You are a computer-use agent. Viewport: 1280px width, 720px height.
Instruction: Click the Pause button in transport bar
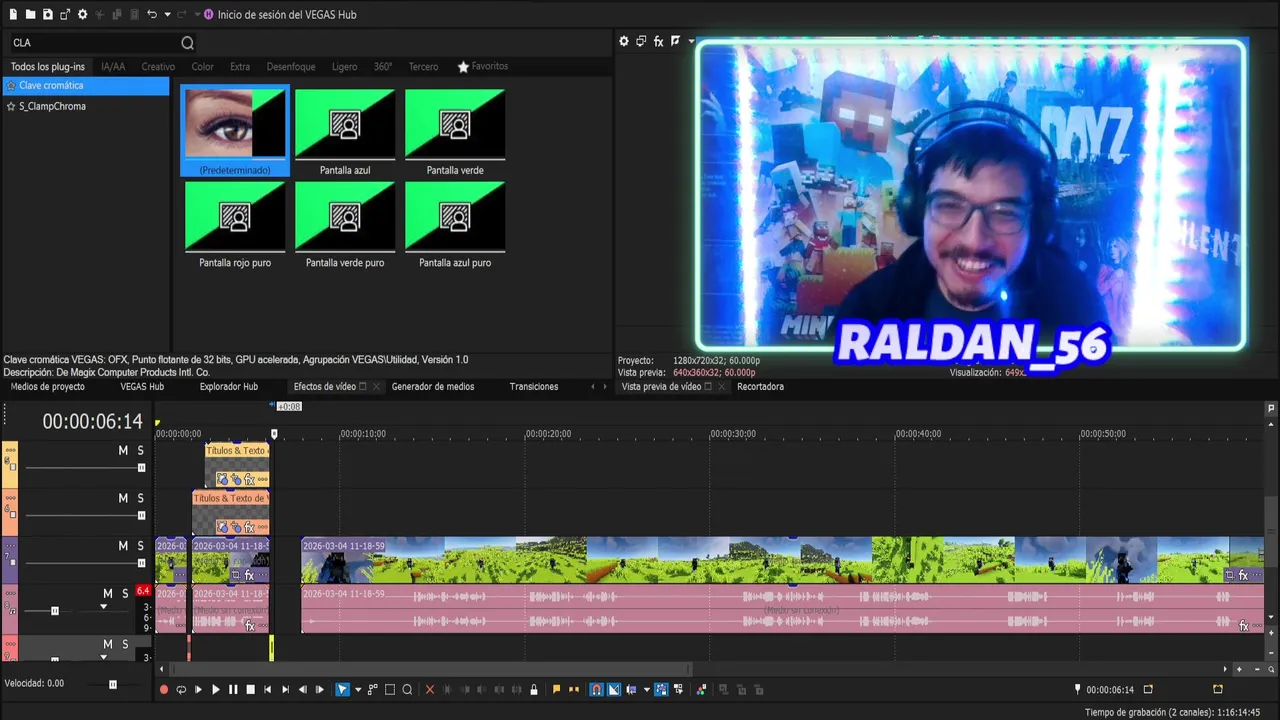(233, 690)
